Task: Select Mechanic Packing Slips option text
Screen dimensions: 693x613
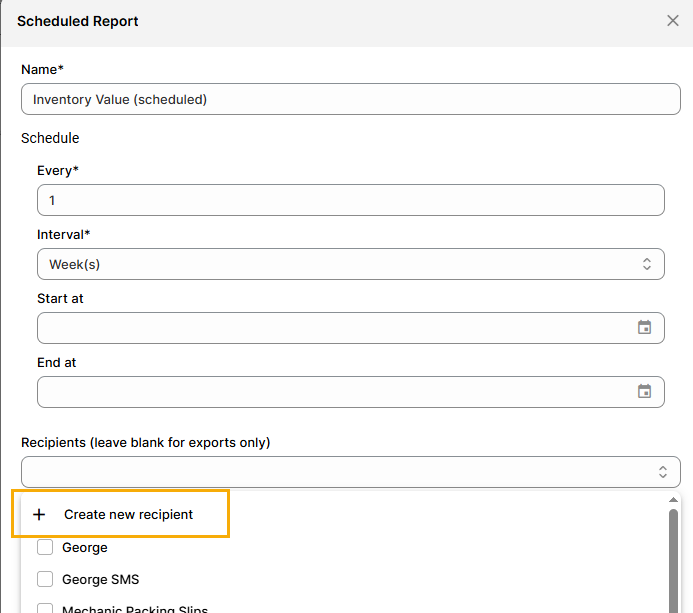Action: (x=135, y=608)
